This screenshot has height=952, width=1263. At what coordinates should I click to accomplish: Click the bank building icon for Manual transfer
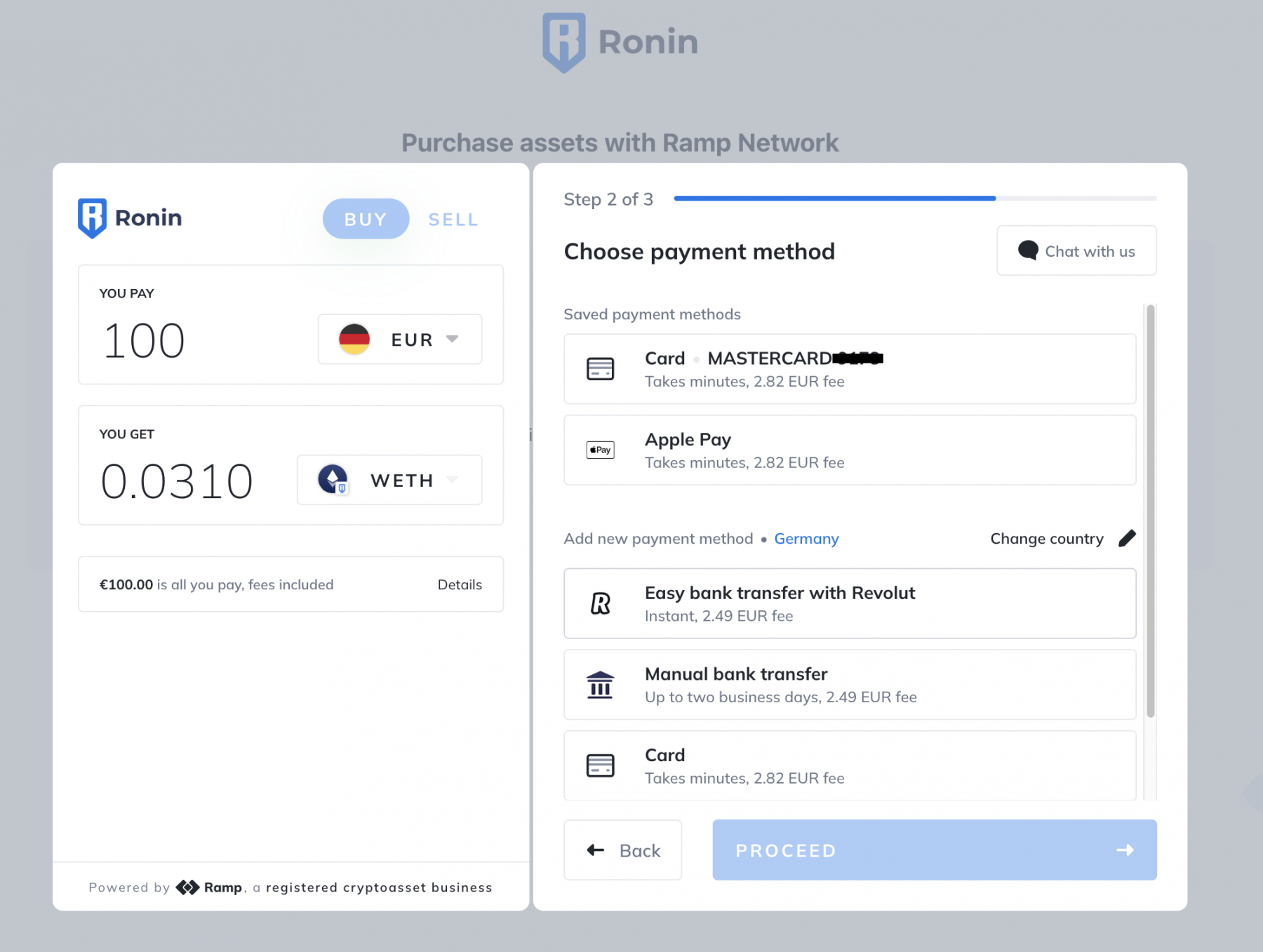pyautogui.click(x=600, y=685)
